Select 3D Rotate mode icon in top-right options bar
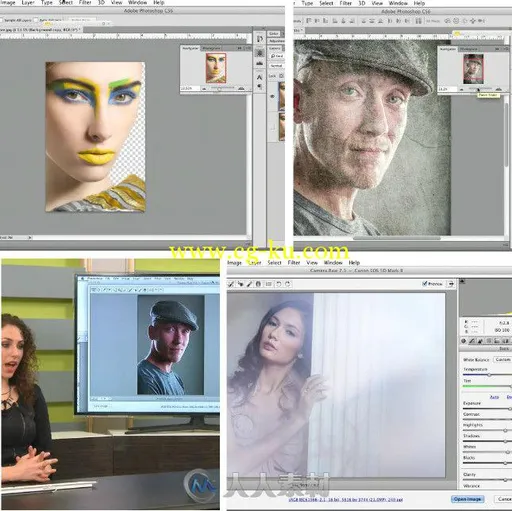Viewport: 512px width, 511px height. pyautogui.click(x=447, y=21)
